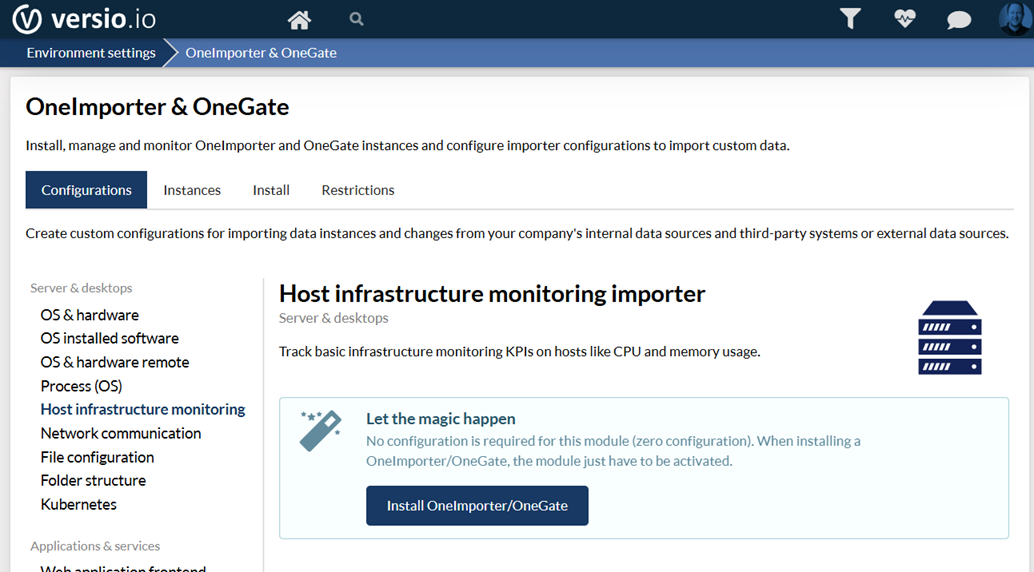Click the OneImporter & OneGate page title
Screen dimensions: 1034x572
158,107
